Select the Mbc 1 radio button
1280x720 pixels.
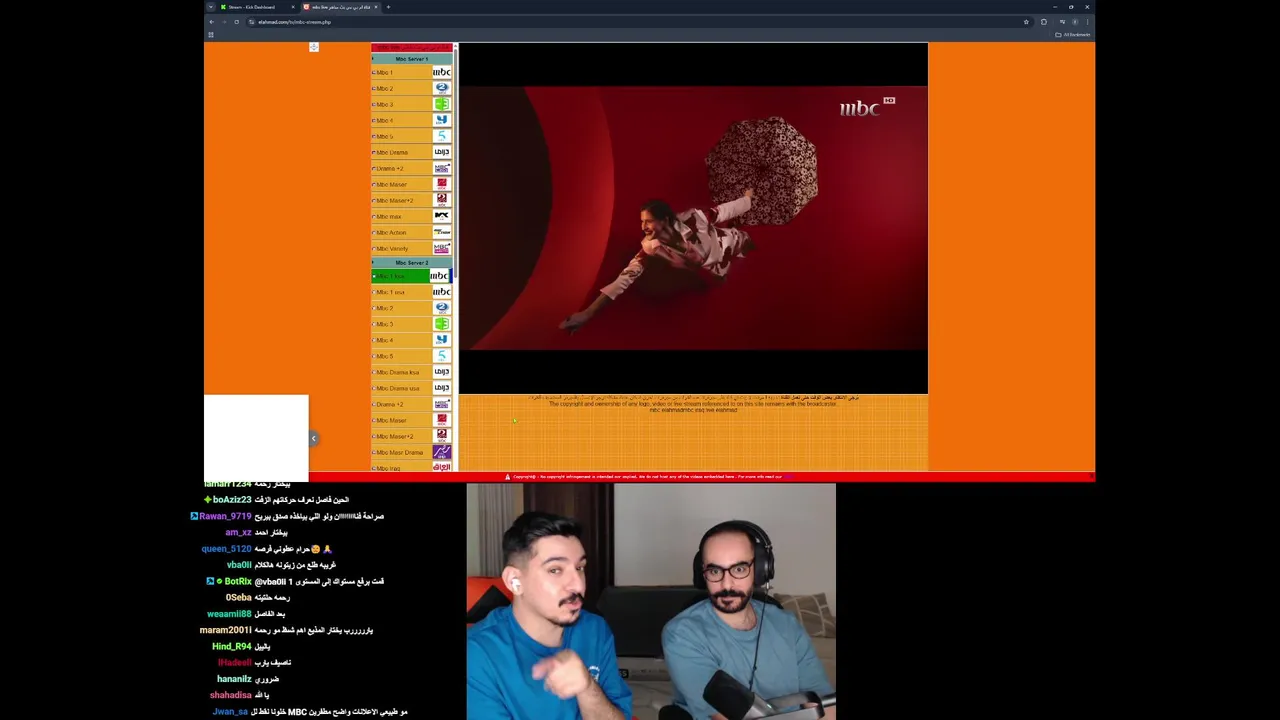point(374,72)
